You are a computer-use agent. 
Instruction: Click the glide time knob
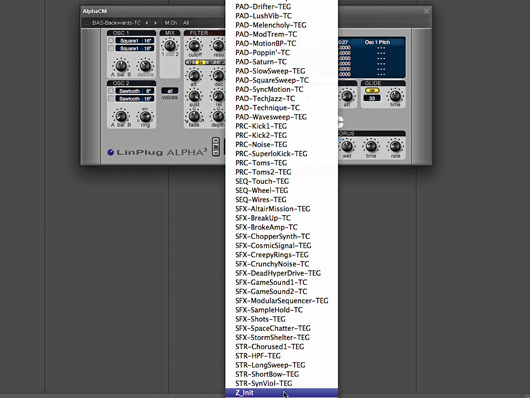(x=395, y=96)
